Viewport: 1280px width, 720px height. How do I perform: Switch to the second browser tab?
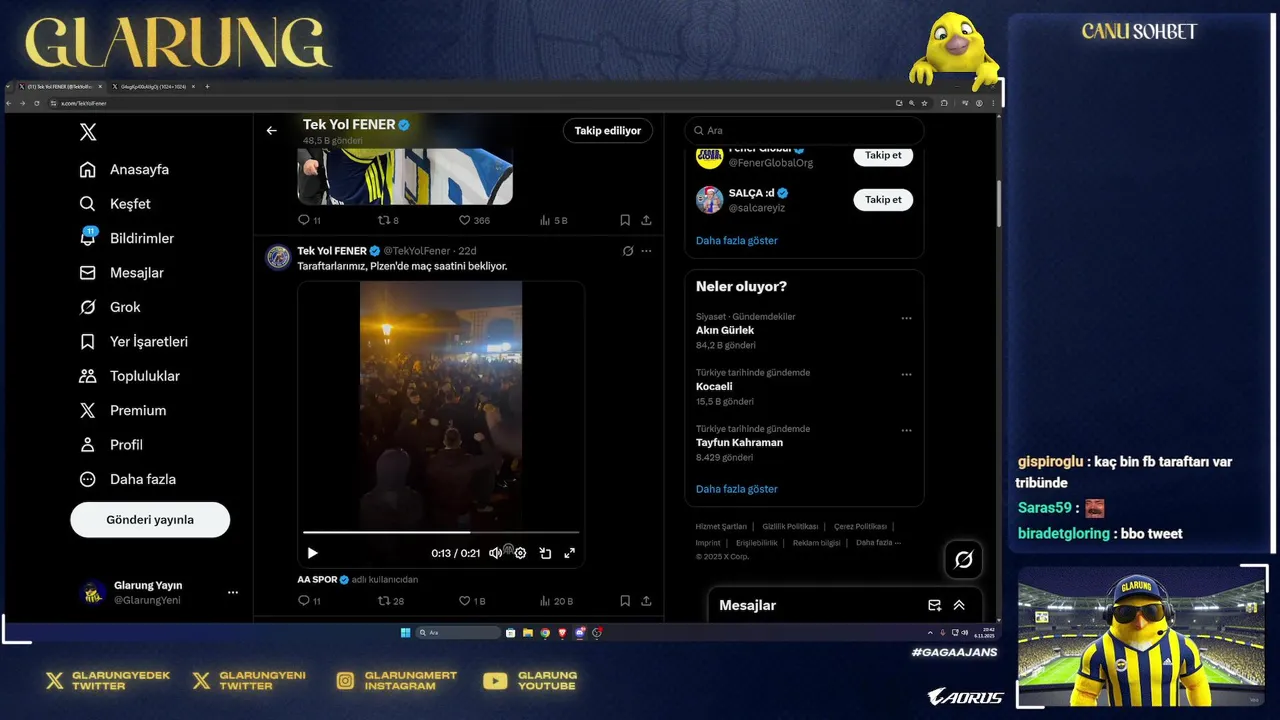point(151,86)
